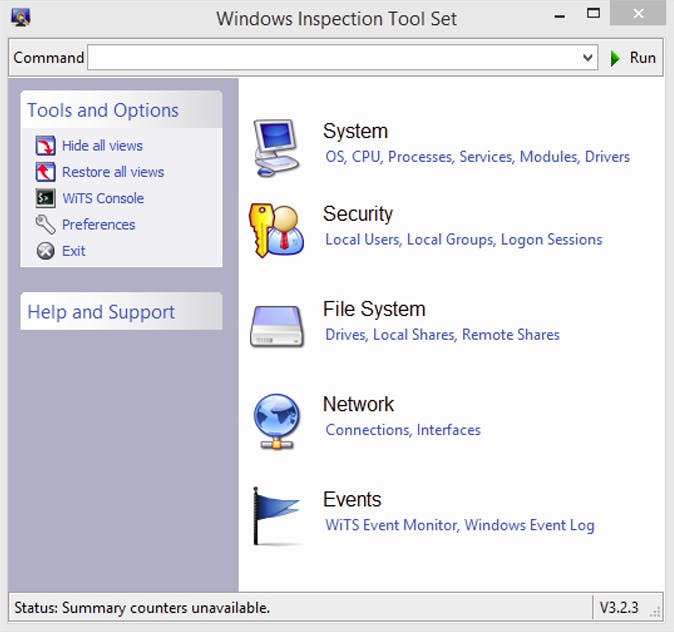674x632 pixels.
Task: Click the System computer icon
Action: pyautogui.click(x=276, y=148)
